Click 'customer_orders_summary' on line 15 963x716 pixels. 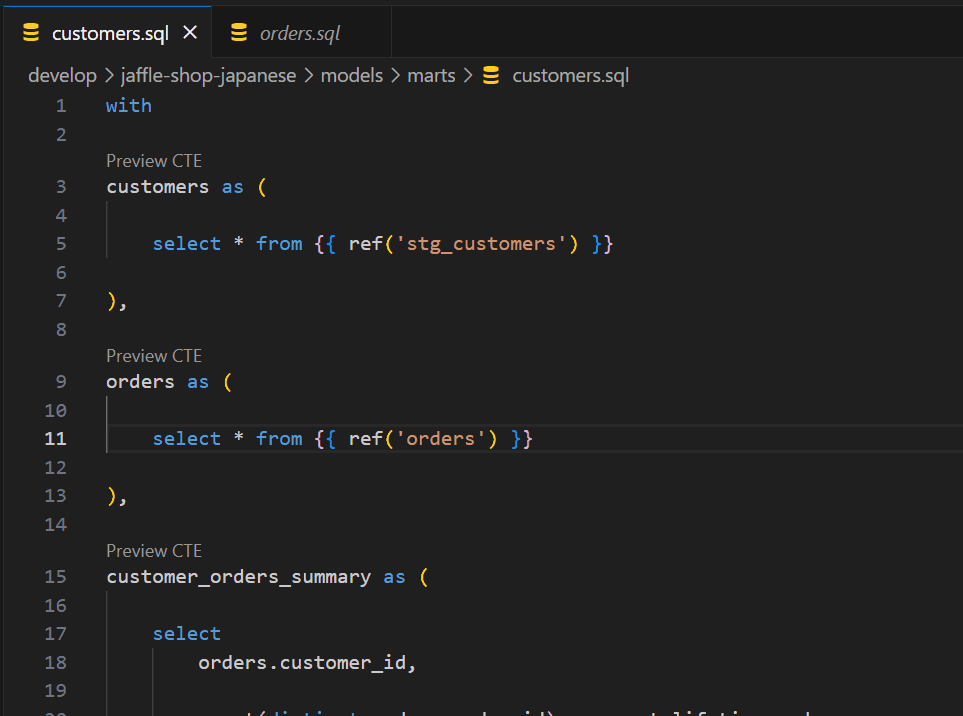pos(238,577)
